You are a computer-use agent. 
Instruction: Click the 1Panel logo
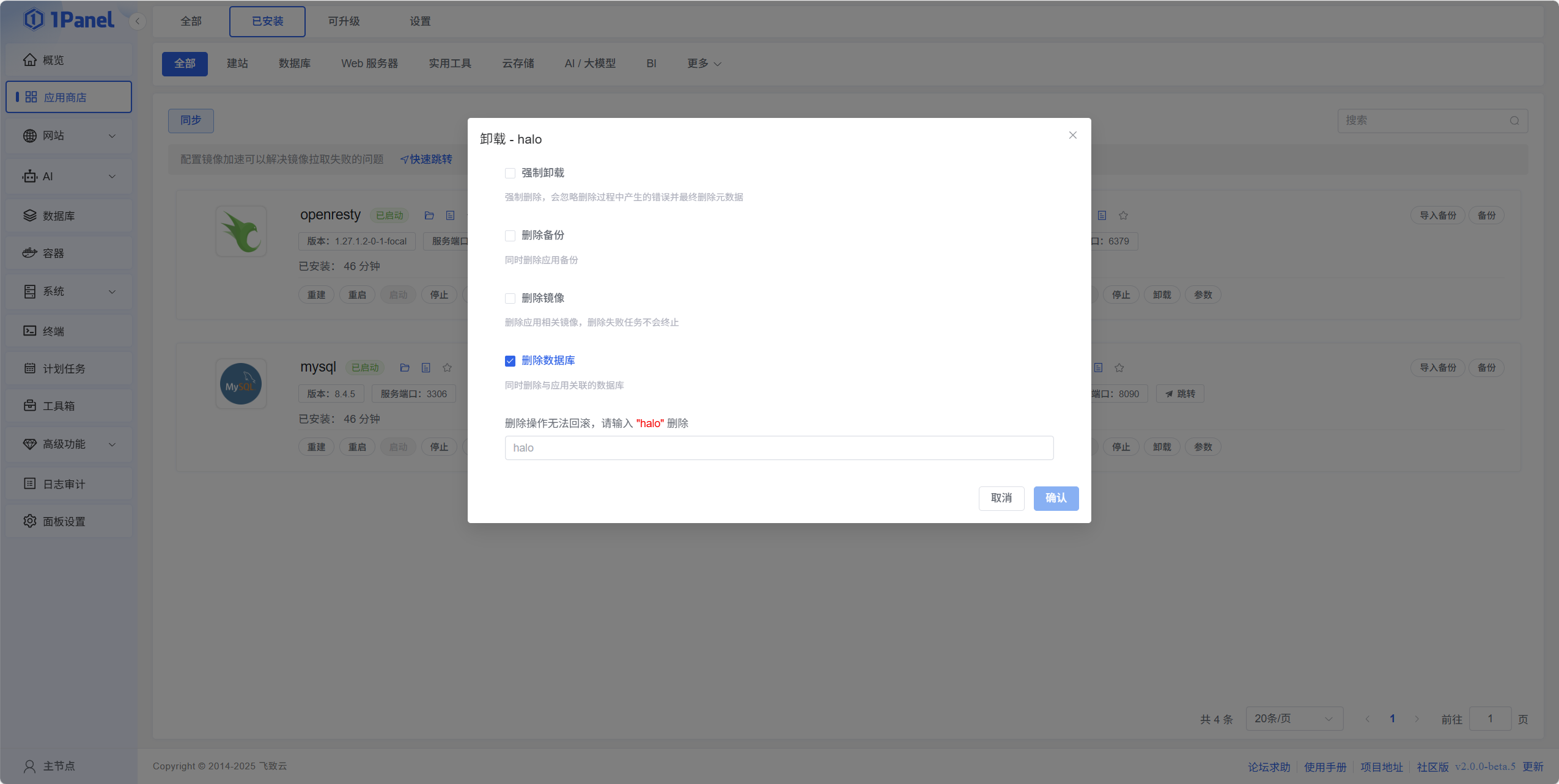(x=69, y=20)
